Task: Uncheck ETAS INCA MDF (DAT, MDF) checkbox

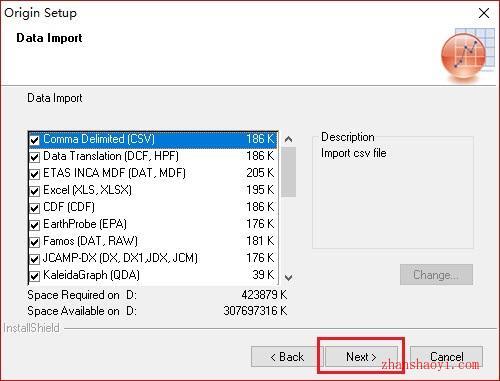Action: coord(35,174)
